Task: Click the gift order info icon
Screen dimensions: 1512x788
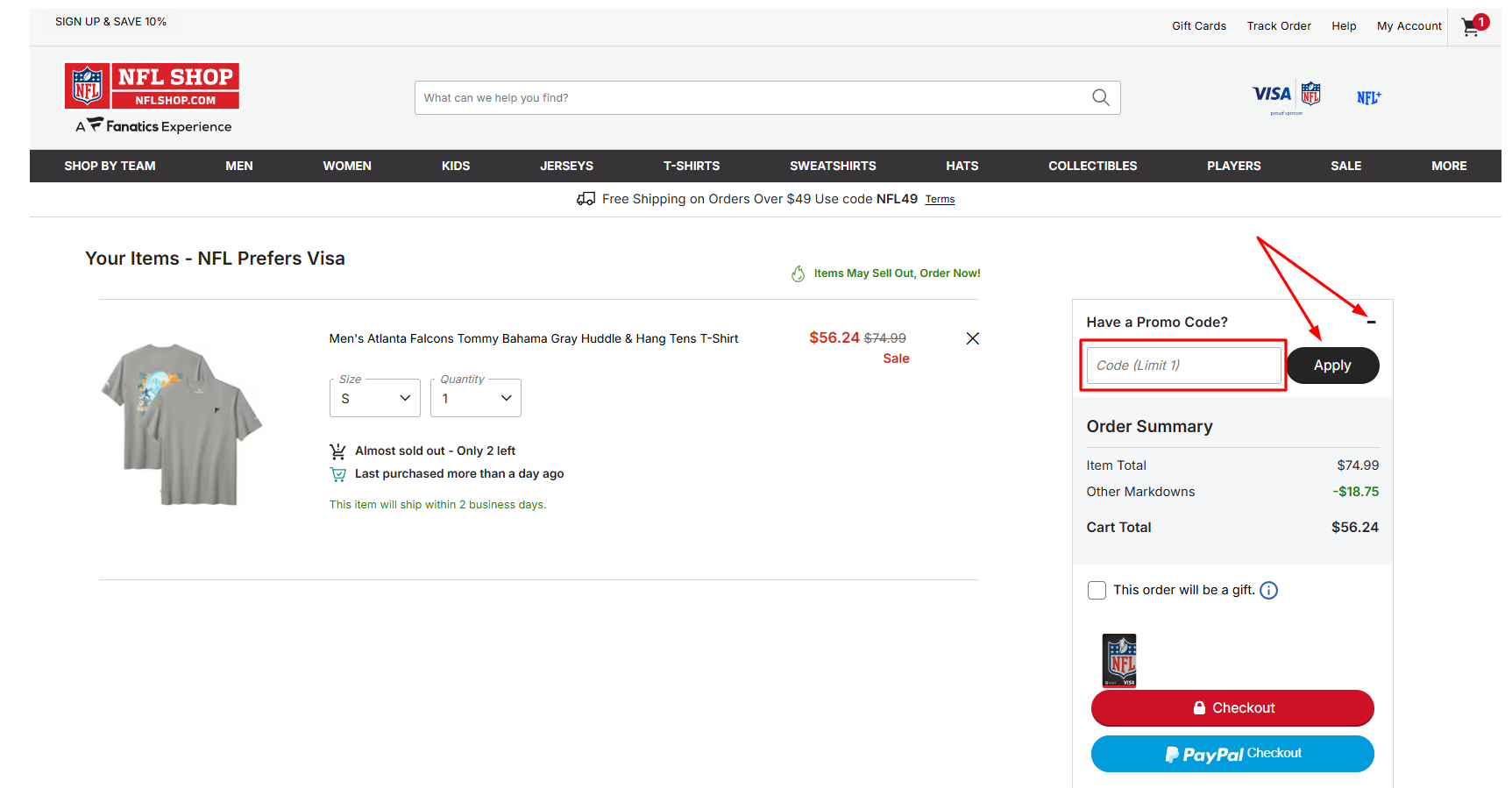Action: [1268, 590]
